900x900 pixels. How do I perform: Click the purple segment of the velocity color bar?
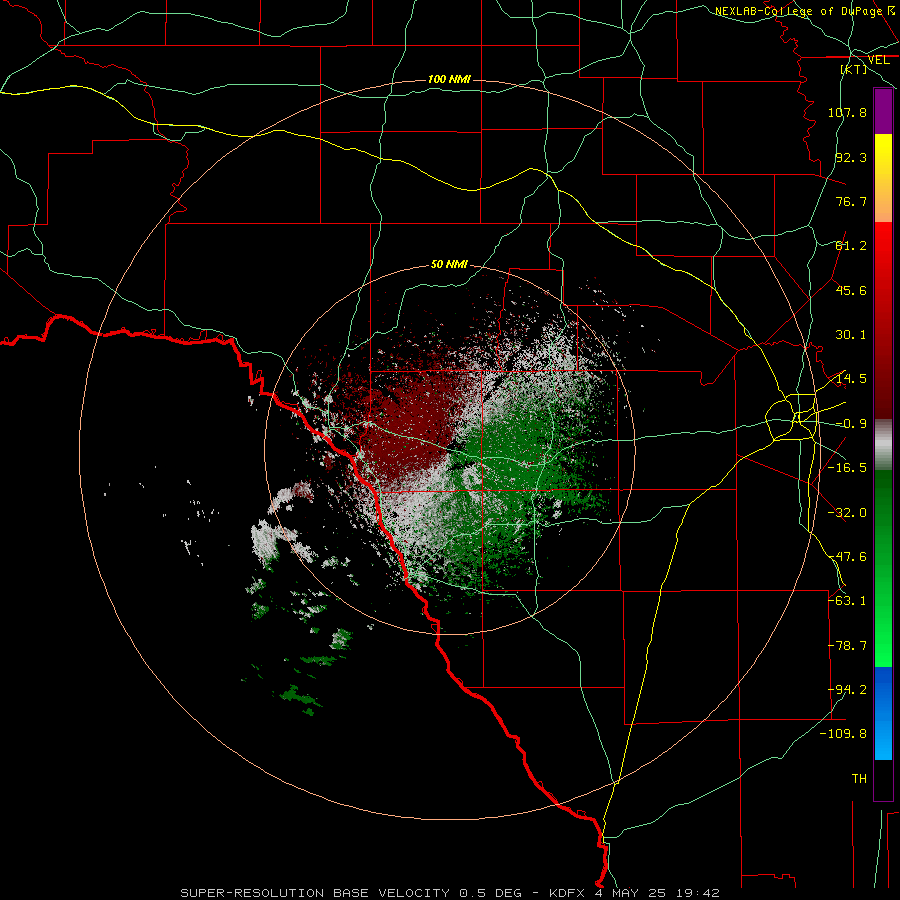tap(883, 111)
